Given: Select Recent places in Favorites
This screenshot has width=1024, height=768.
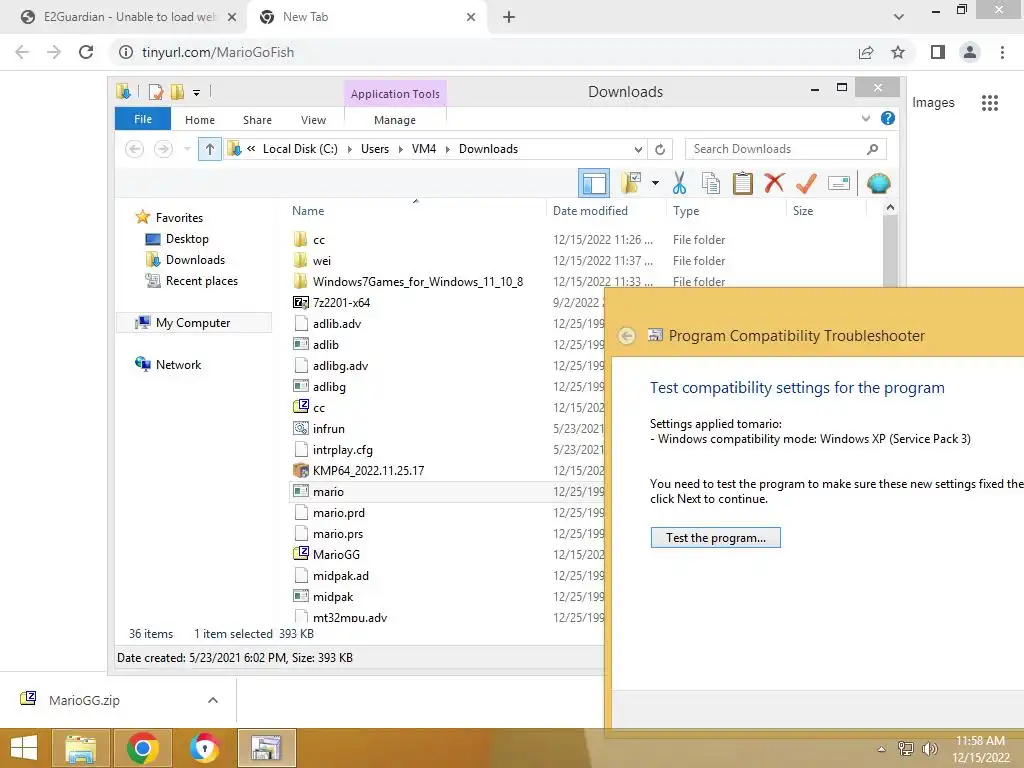Looking at the screenshot, I should coord(201,281).
